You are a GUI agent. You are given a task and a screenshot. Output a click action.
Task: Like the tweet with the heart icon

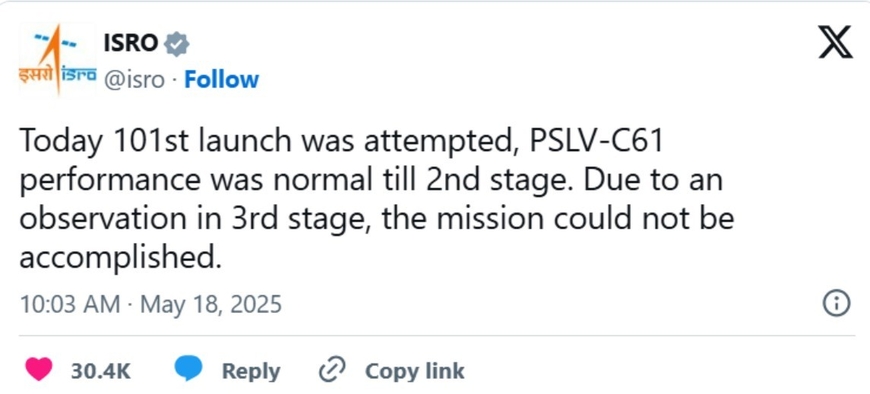(39, 370)
